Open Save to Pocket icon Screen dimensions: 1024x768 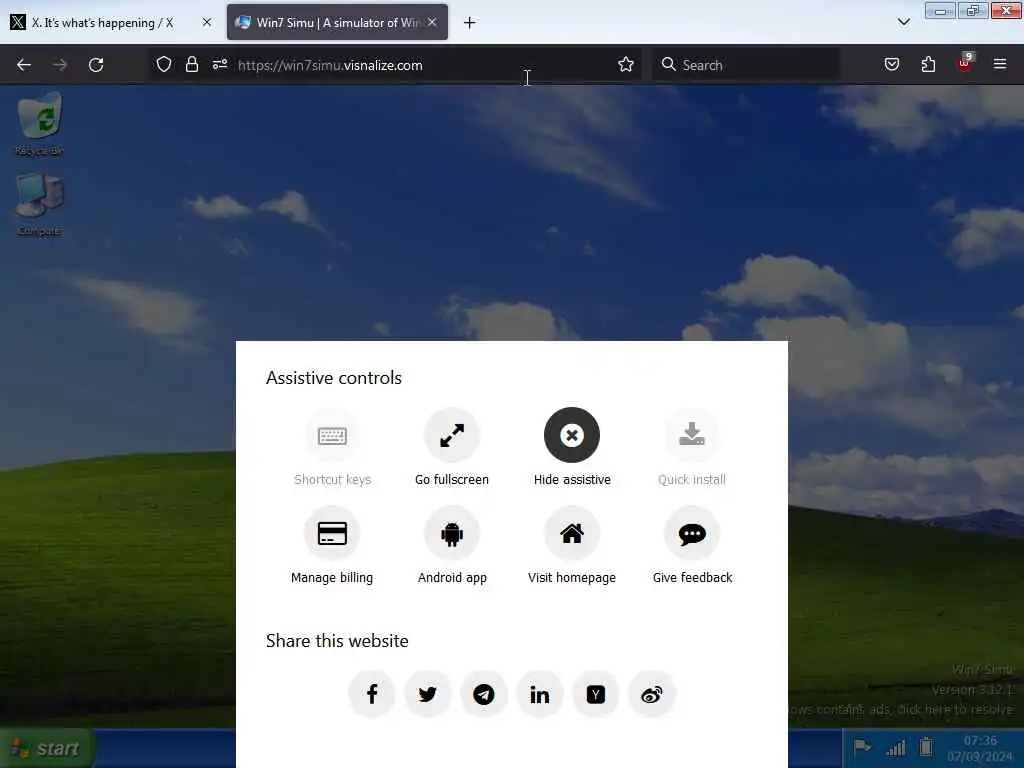pyautogui.click(x=891, y=65)
